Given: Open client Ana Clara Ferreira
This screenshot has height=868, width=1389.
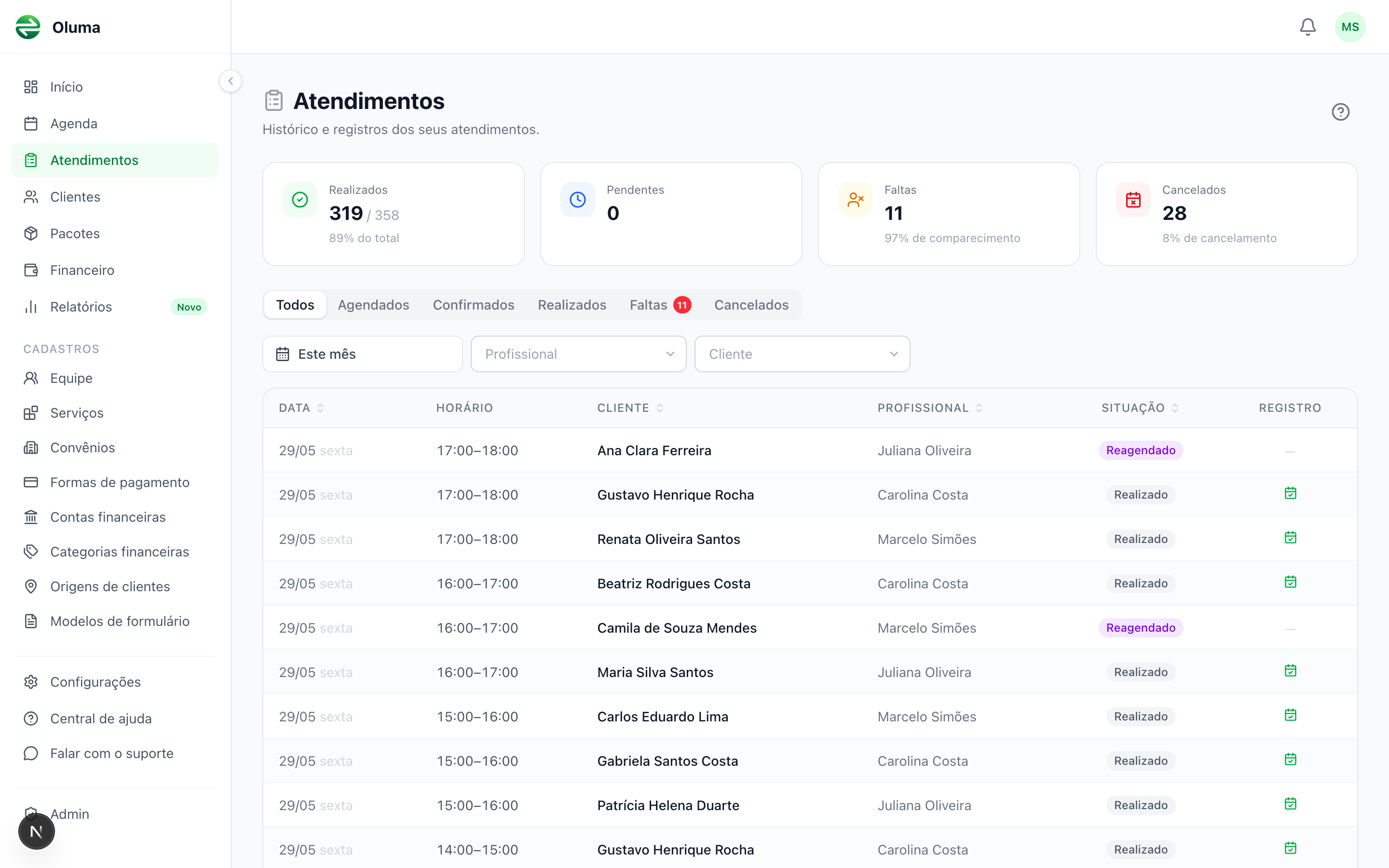Looking at the screenshot, I should click(x=654, y=451).
